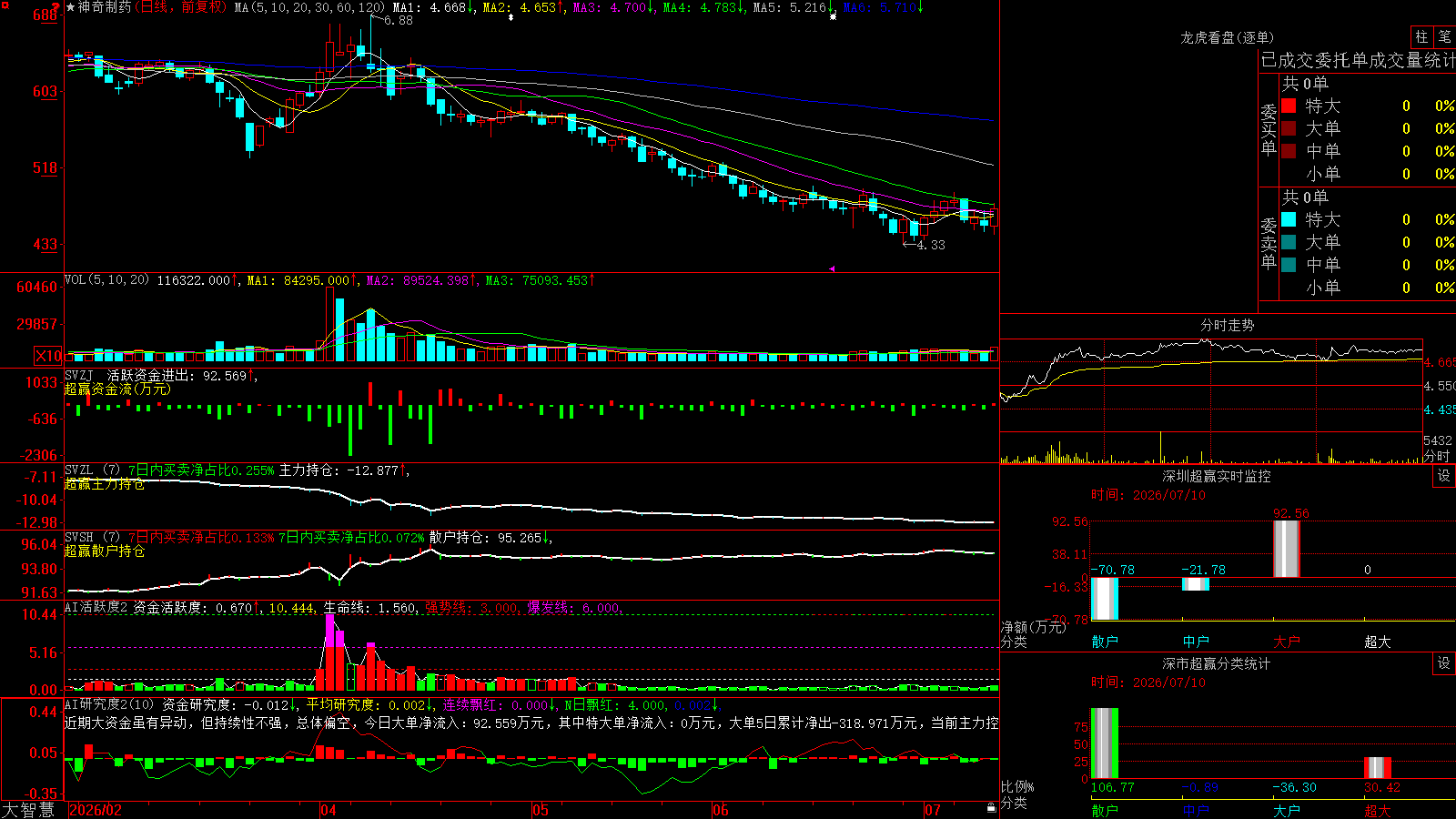Click the AI活跃度2 indicator name

click(96, 607)
